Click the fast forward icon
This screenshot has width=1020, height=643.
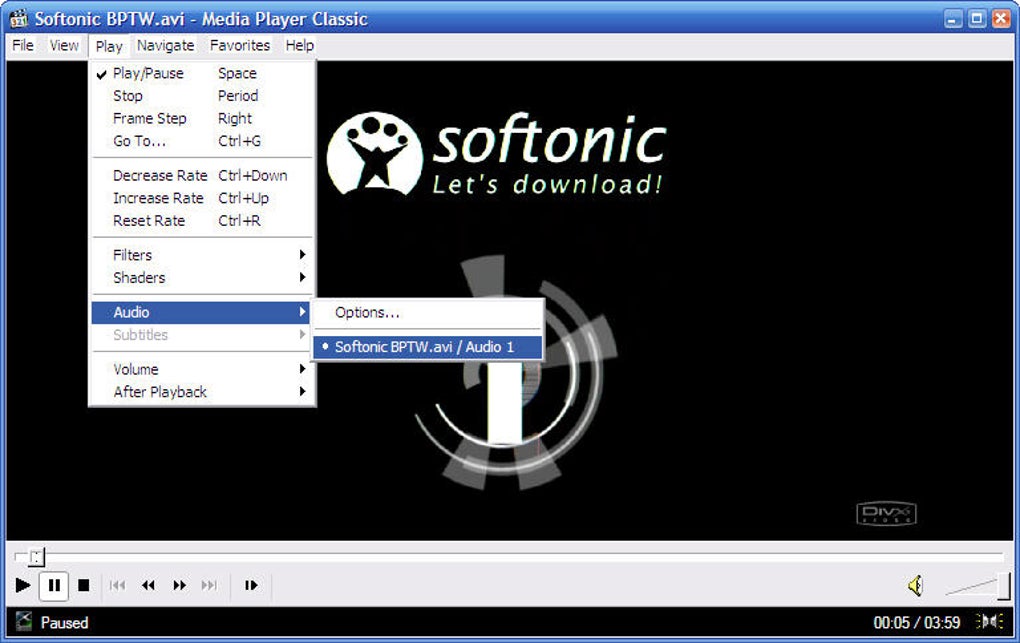click(x=180, y=585)
